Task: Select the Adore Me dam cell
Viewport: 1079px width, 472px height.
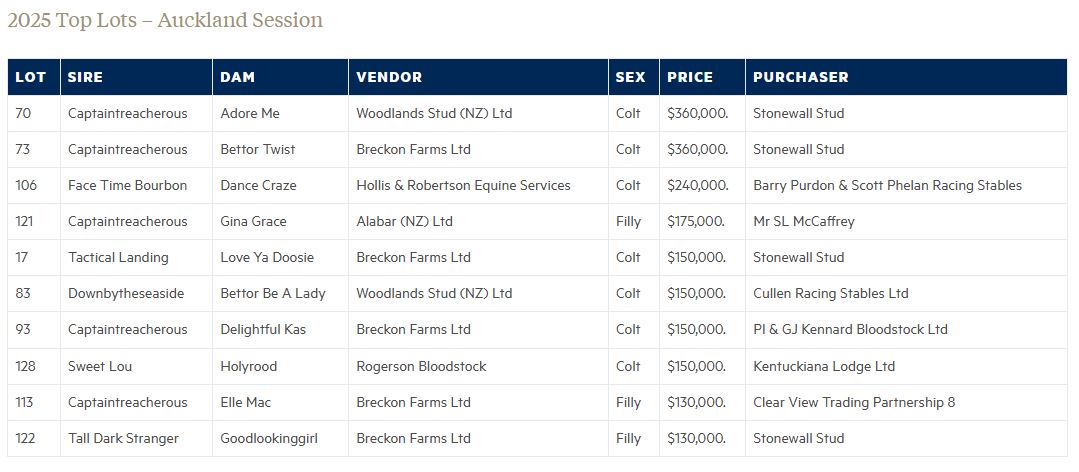Action: tap(250, 113)
